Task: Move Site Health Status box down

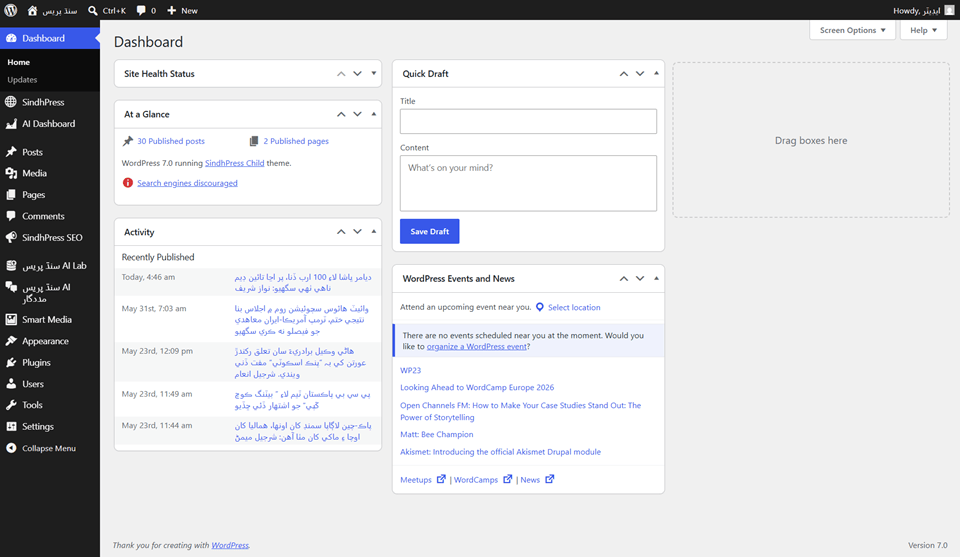Action: pyautogui.click(x=358, y=73)
